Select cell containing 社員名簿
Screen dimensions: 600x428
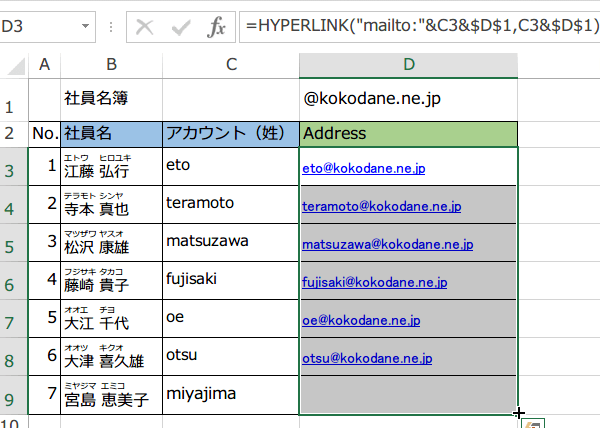pos(111,100)
